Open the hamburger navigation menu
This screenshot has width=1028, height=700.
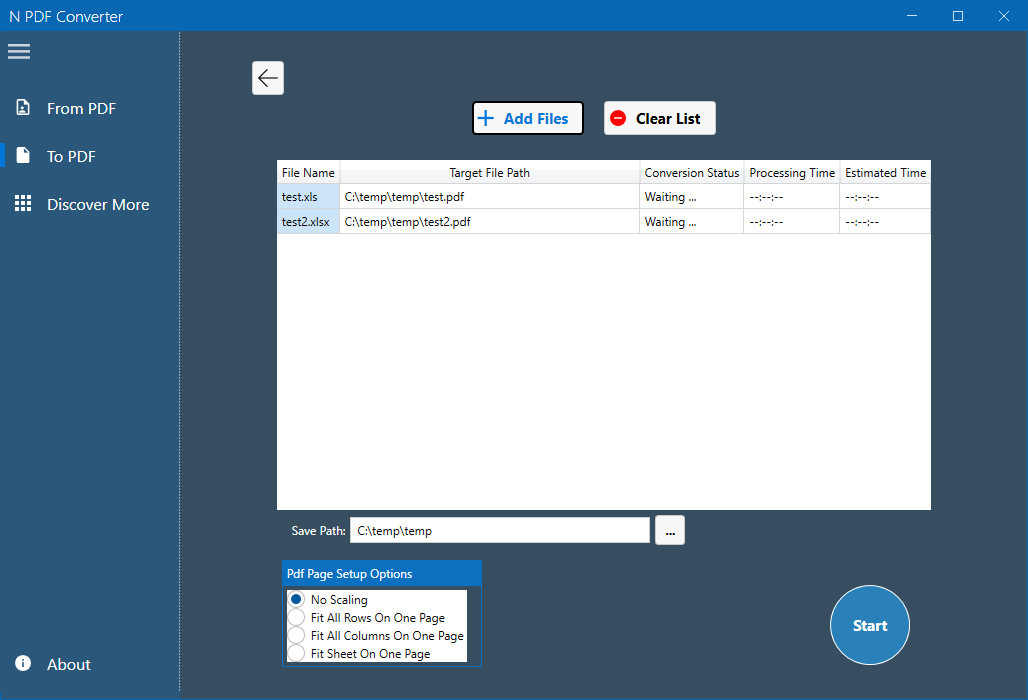pyautogui.click(x=19, y=51)
